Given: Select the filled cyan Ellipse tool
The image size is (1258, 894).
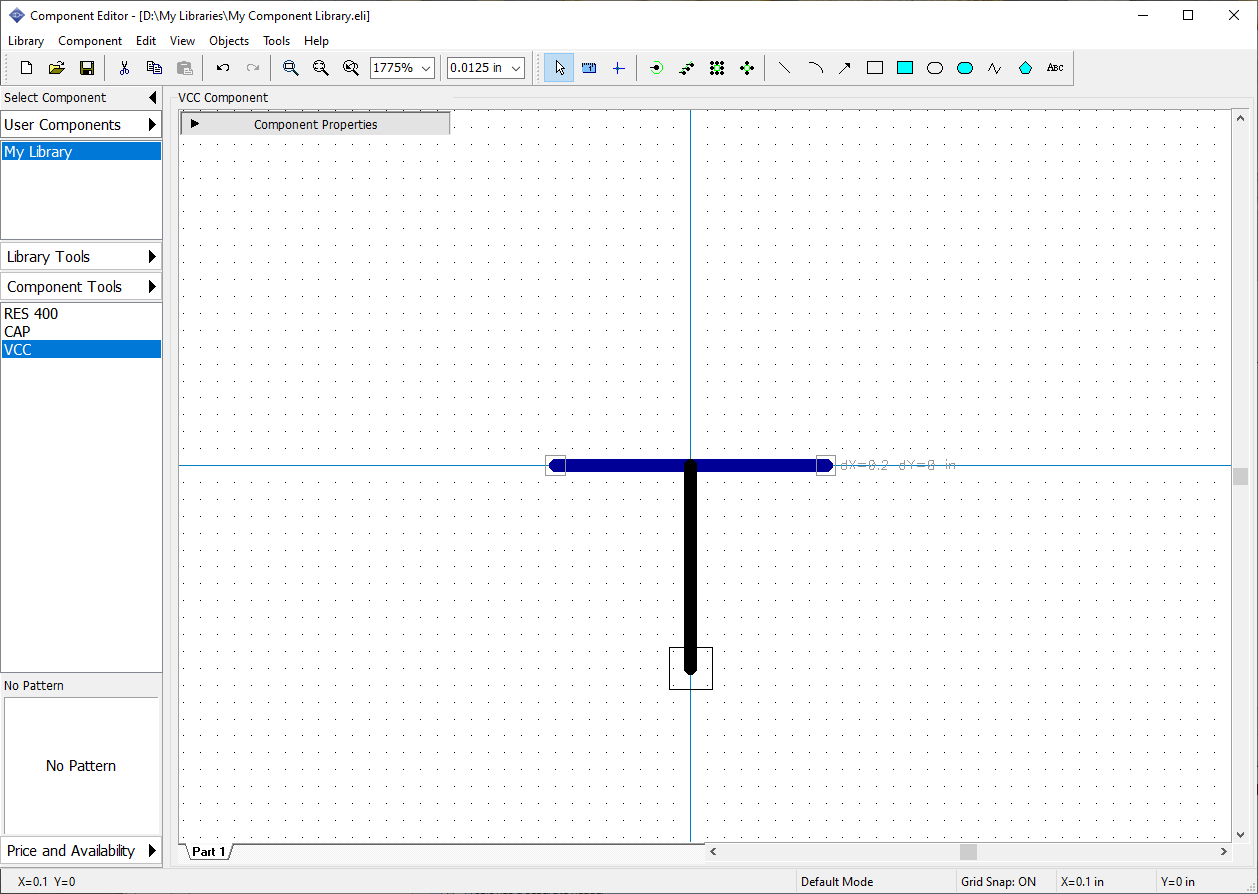Looking at the screenshot, I should 965,68.
